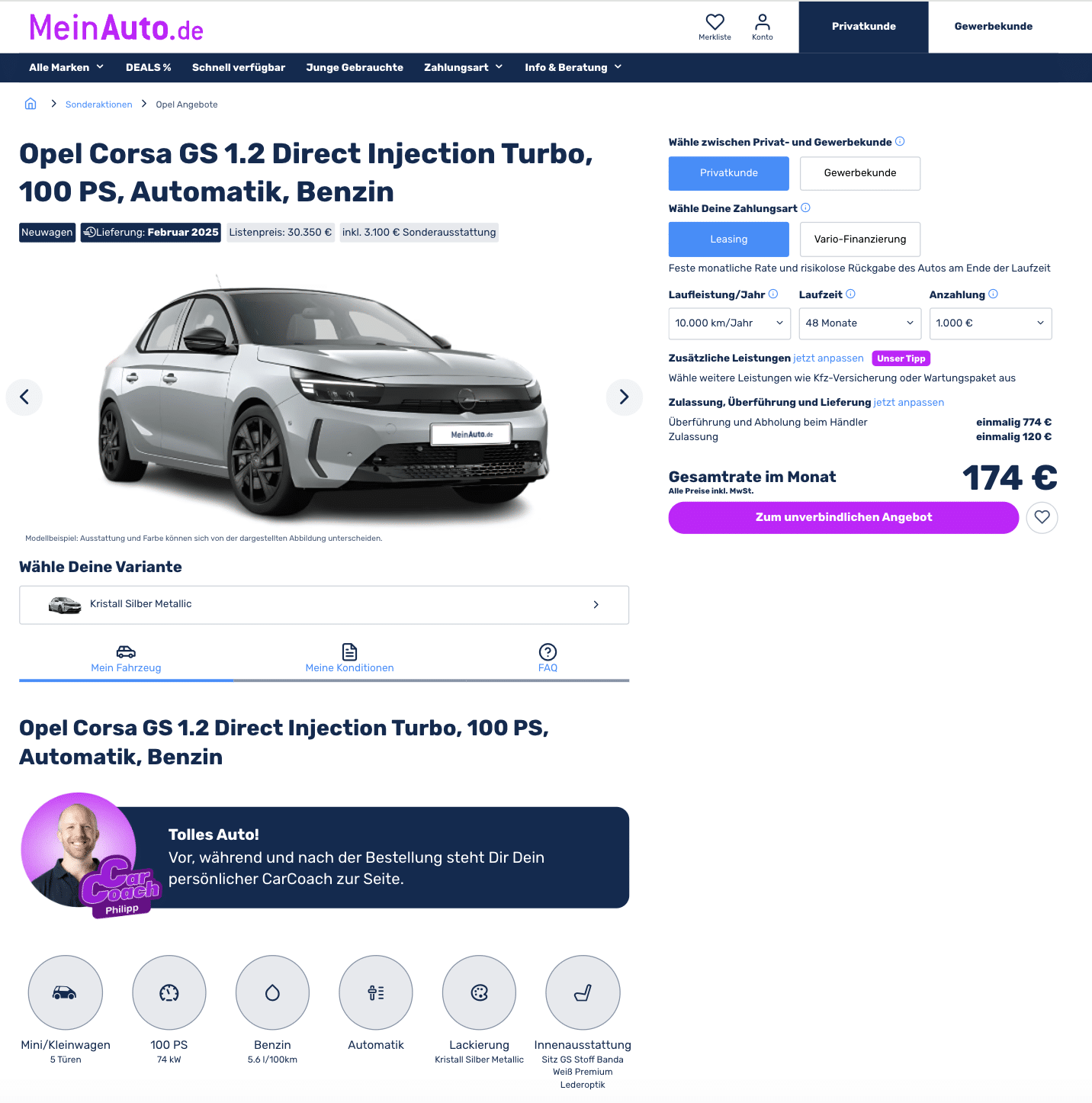
Task: Open the Laufleistung 10.000 km/Jahr dropdown
Action: tap(730, 323)
